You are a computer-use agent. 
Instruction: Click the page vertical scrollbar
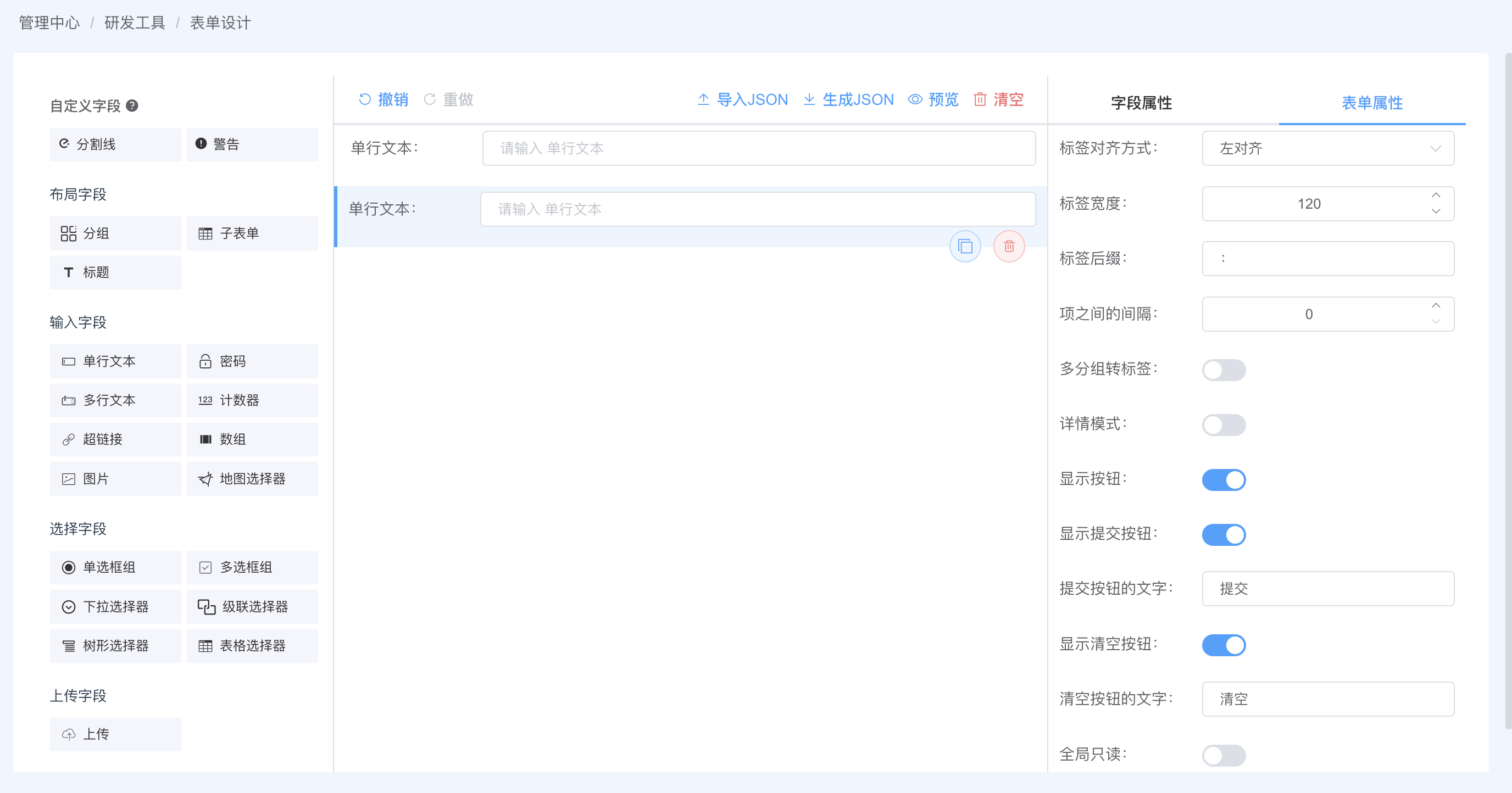pos(1508,390)
